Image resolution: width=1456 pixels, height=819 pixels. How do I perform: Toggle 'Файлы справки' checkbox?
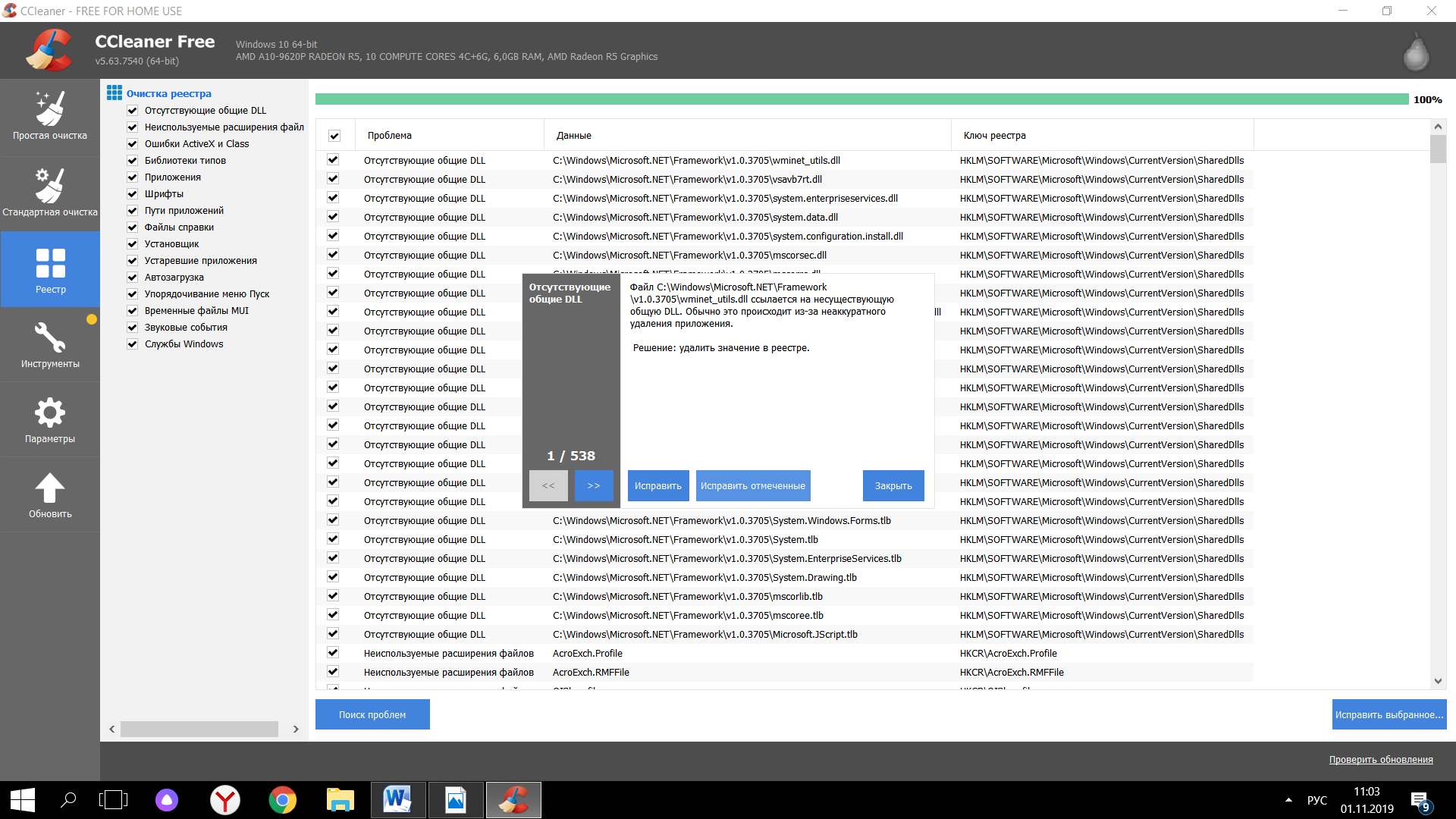tap(133, 227)
